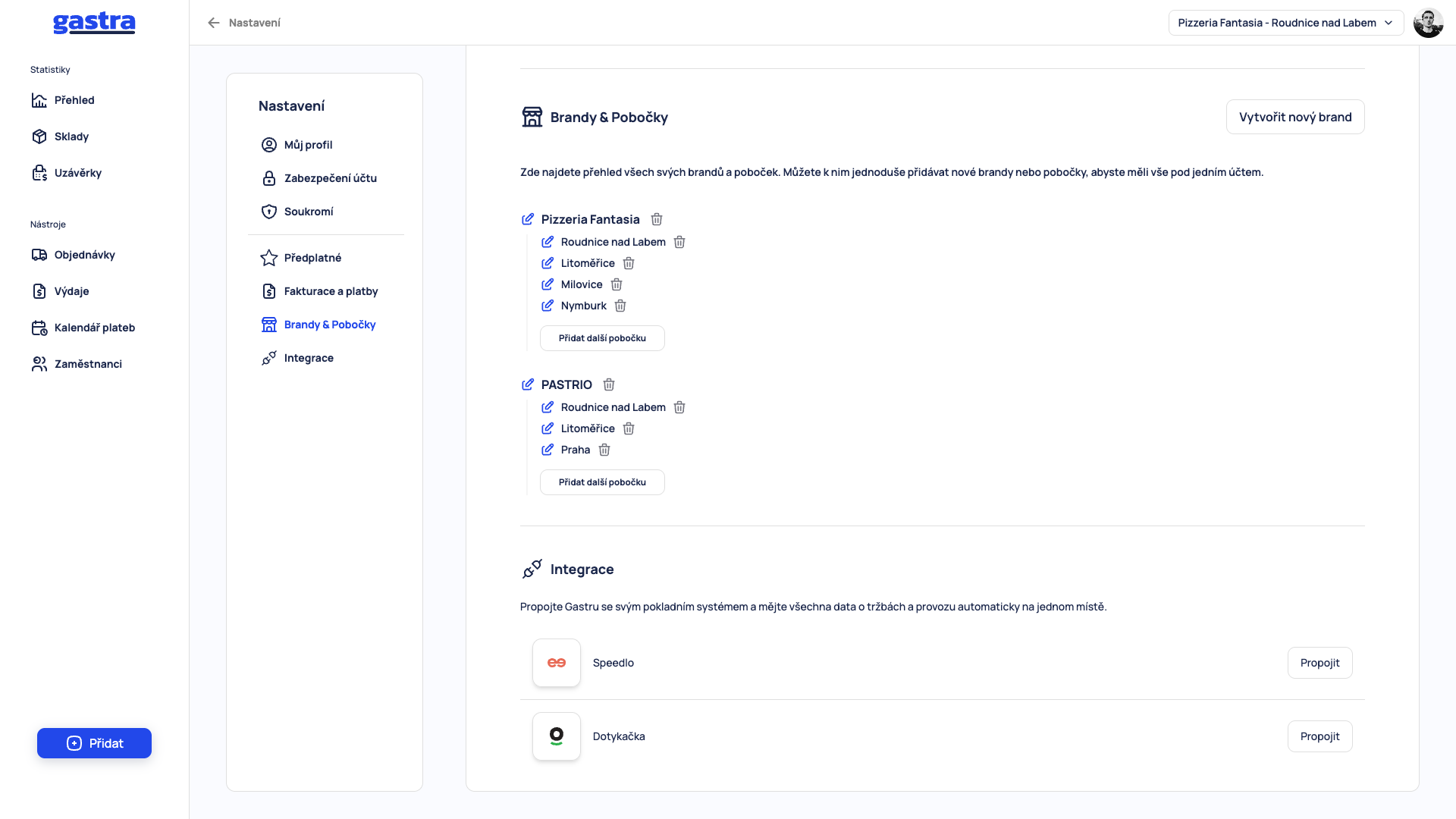
Task: Delete PASTRIO's Roudnice nad Labem branch
Action: (x=679, y=407)
